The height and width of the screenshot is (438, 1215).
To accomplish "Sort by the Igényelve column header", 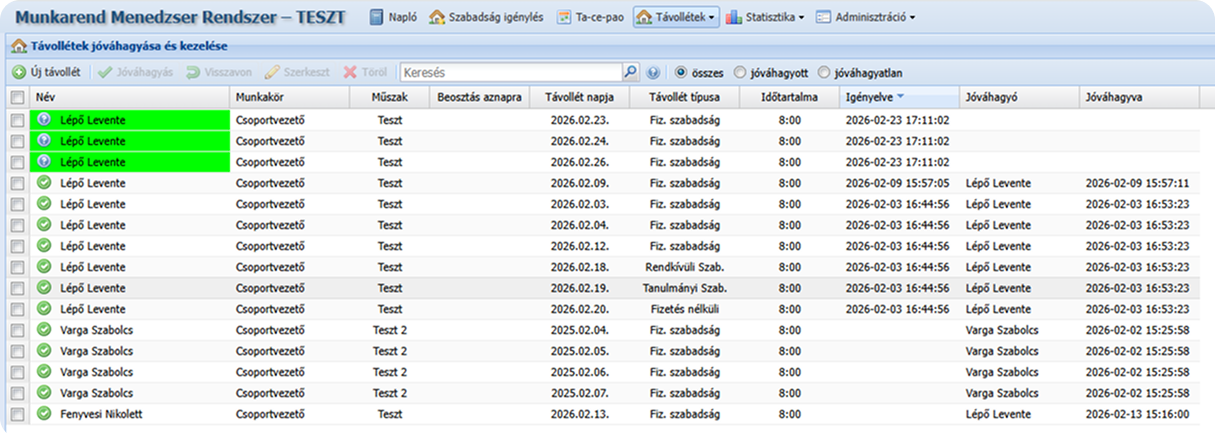I will pos(870,98).
